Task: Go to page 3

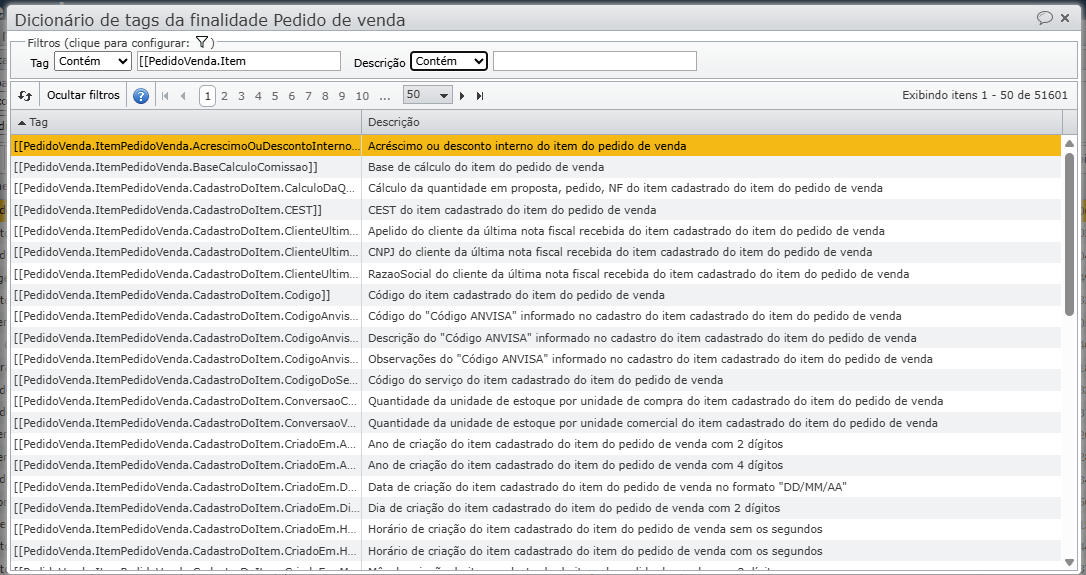Action: point(241,96)
